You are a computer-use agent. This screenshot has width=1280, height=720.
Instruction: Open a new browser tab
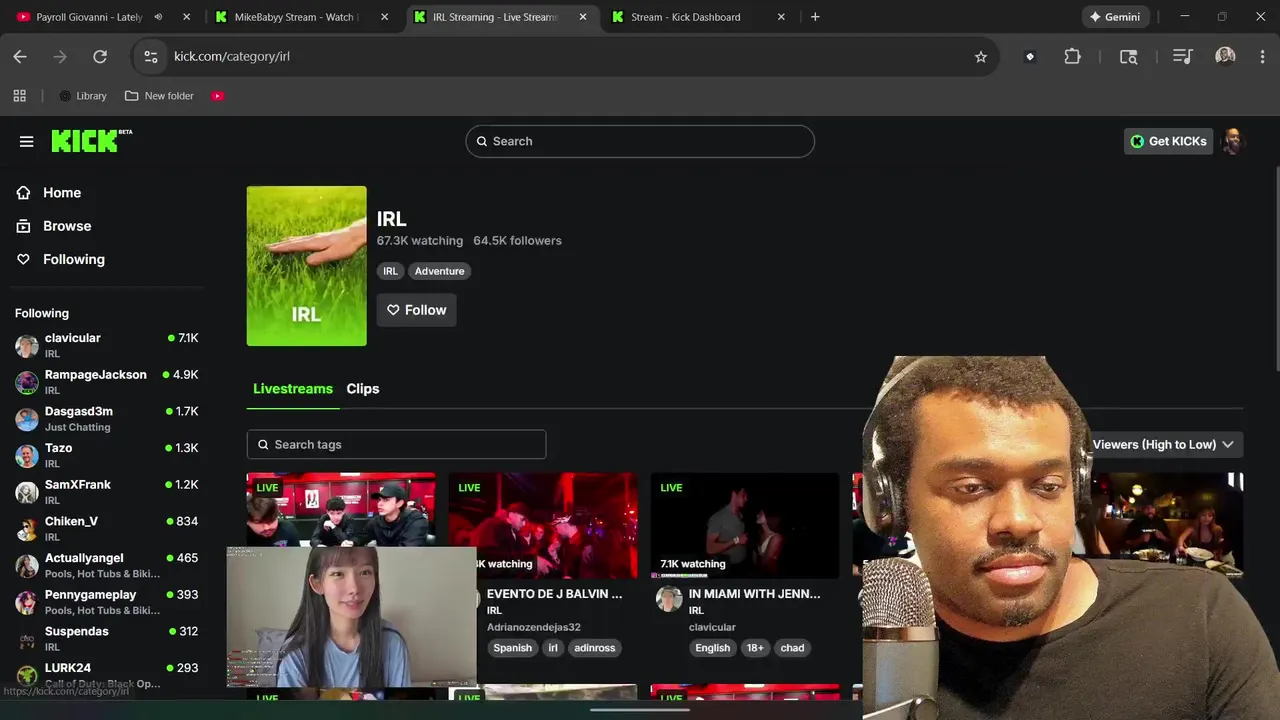815,17
